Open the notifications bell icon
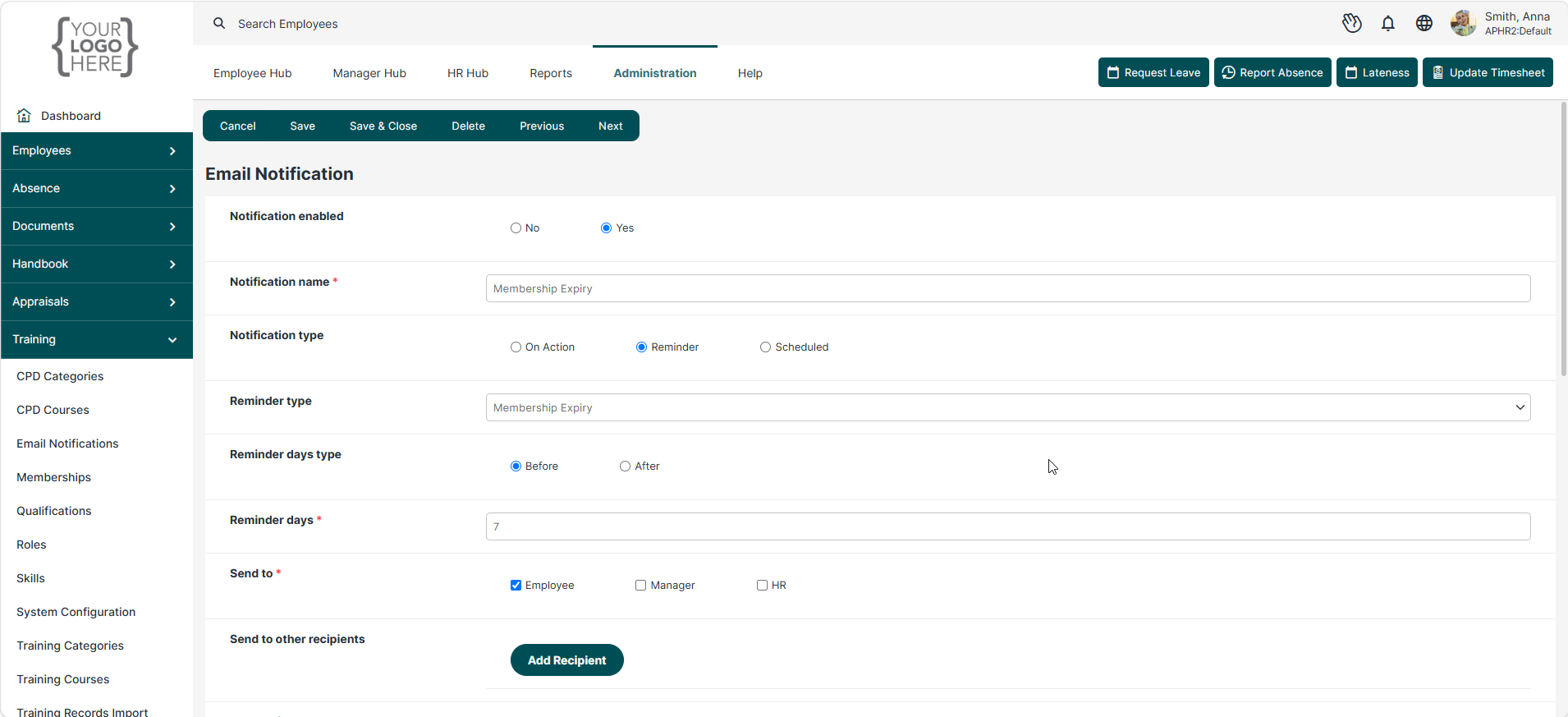The image size is (1568, 717). pyautogui.click(x=1388, y=24)
